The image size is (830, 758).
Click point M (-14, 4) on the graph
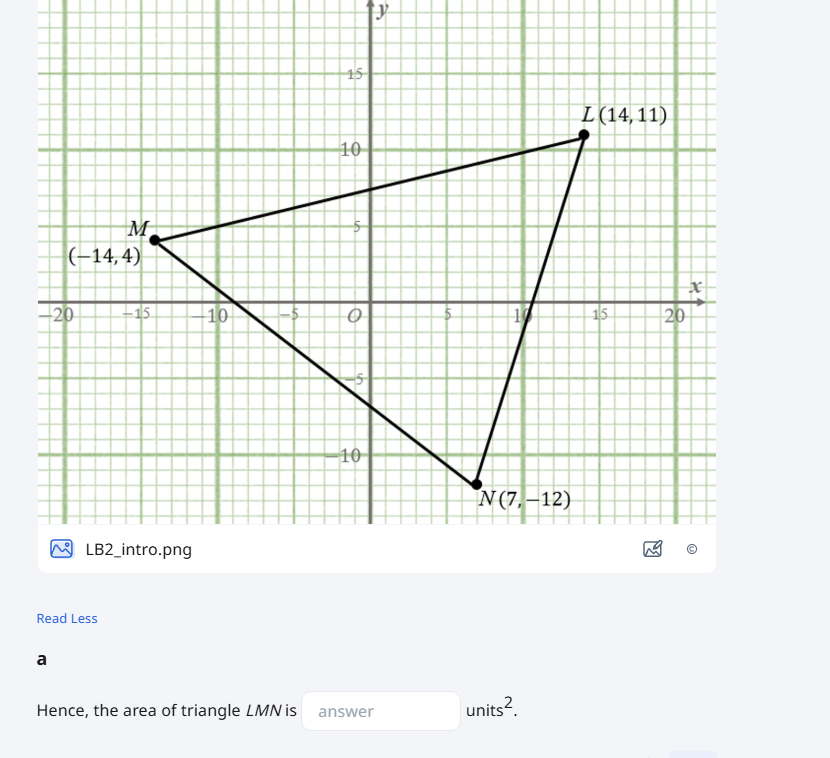(153, 239)
